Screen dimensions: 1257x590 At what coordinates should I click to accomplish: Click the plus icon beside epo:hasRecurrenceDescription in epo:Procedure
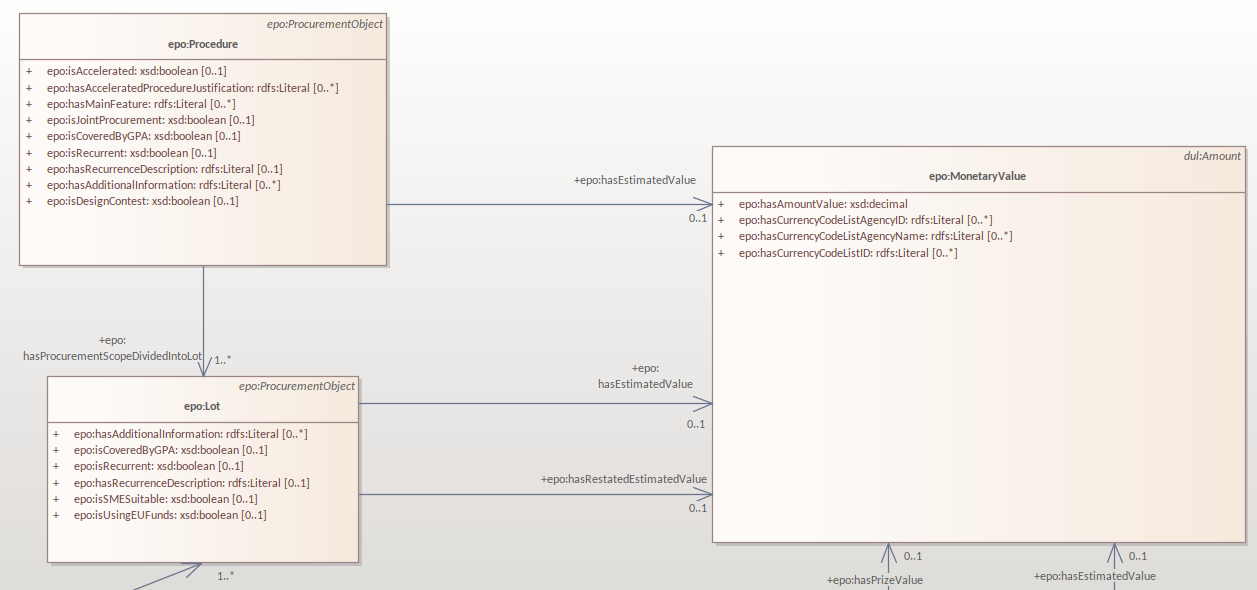click(31, 168)
